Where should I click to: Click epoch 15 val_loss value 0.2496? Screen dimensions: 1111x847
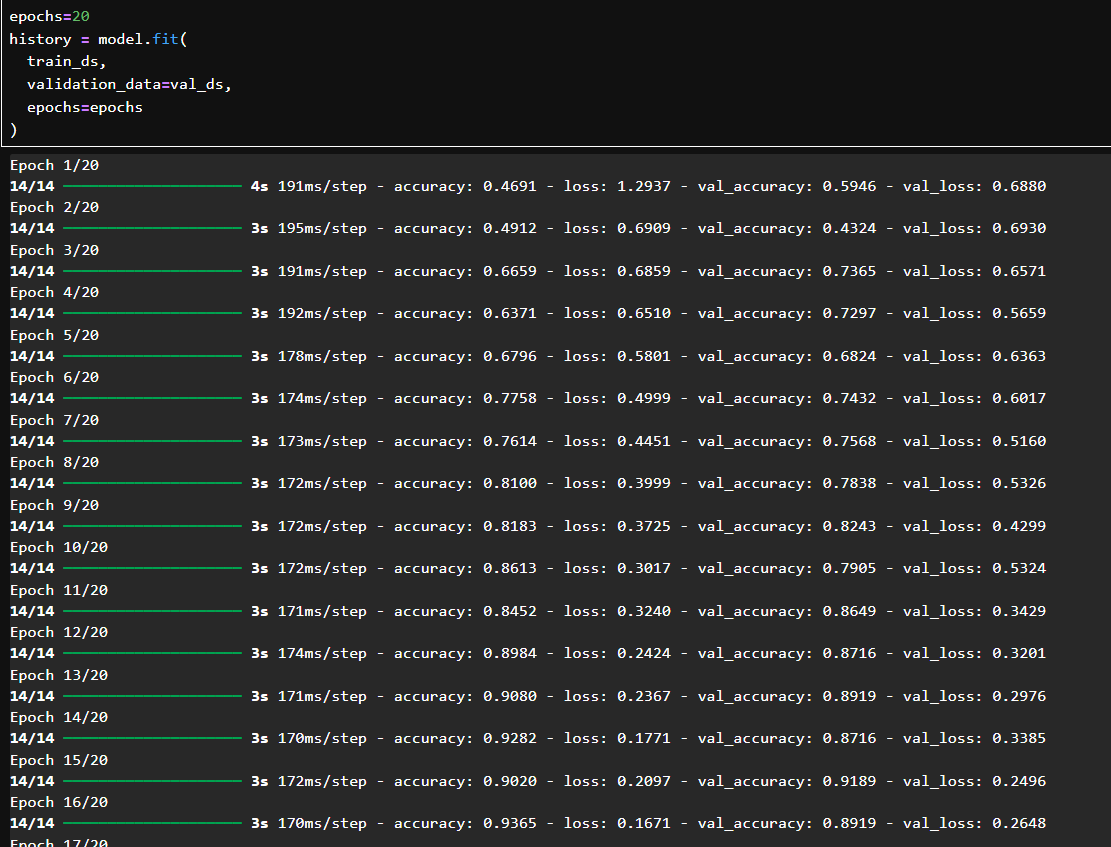(1019, 782)
